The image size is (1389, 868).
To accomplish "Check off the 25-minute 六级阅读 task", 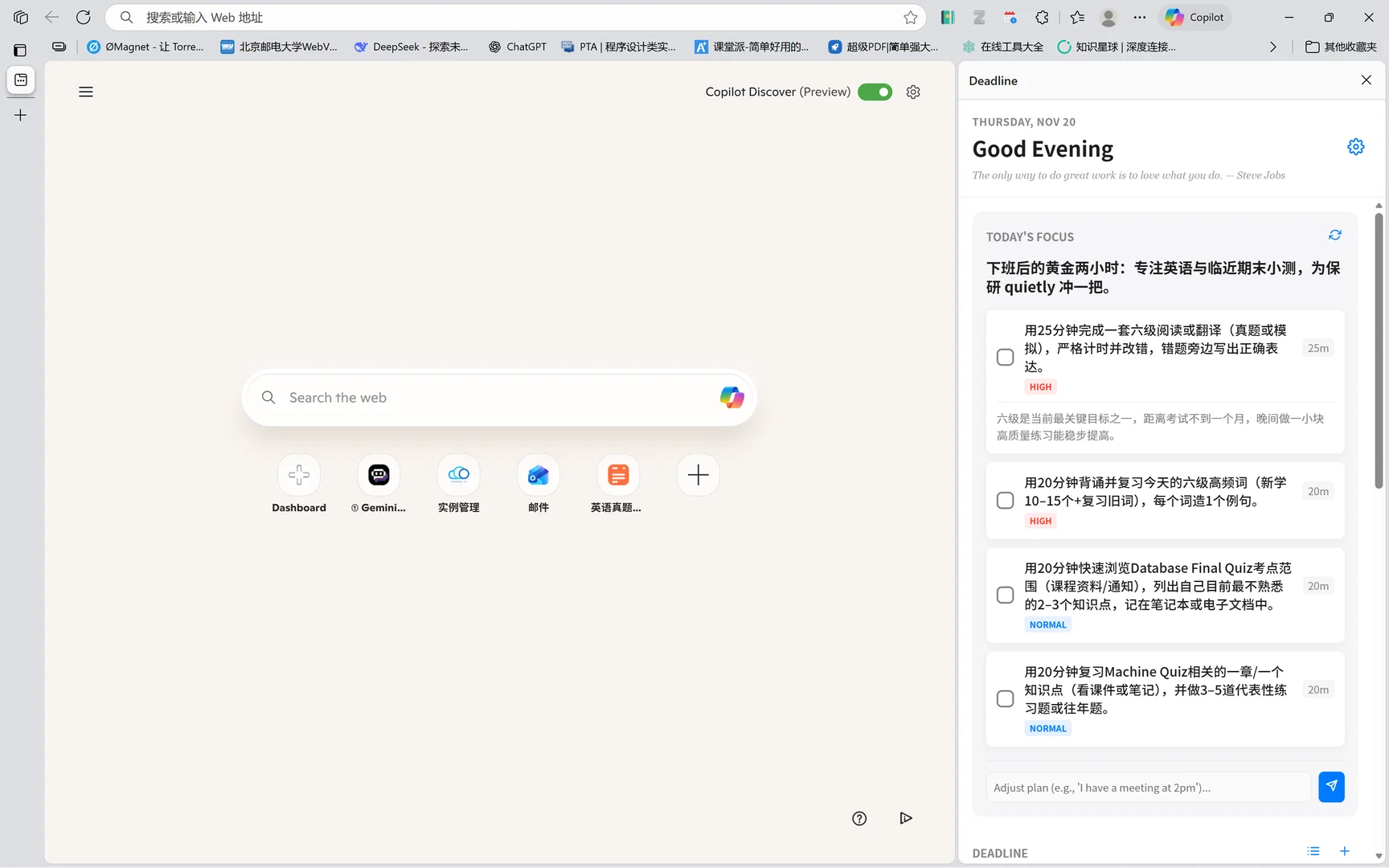I will point(1005,356).
